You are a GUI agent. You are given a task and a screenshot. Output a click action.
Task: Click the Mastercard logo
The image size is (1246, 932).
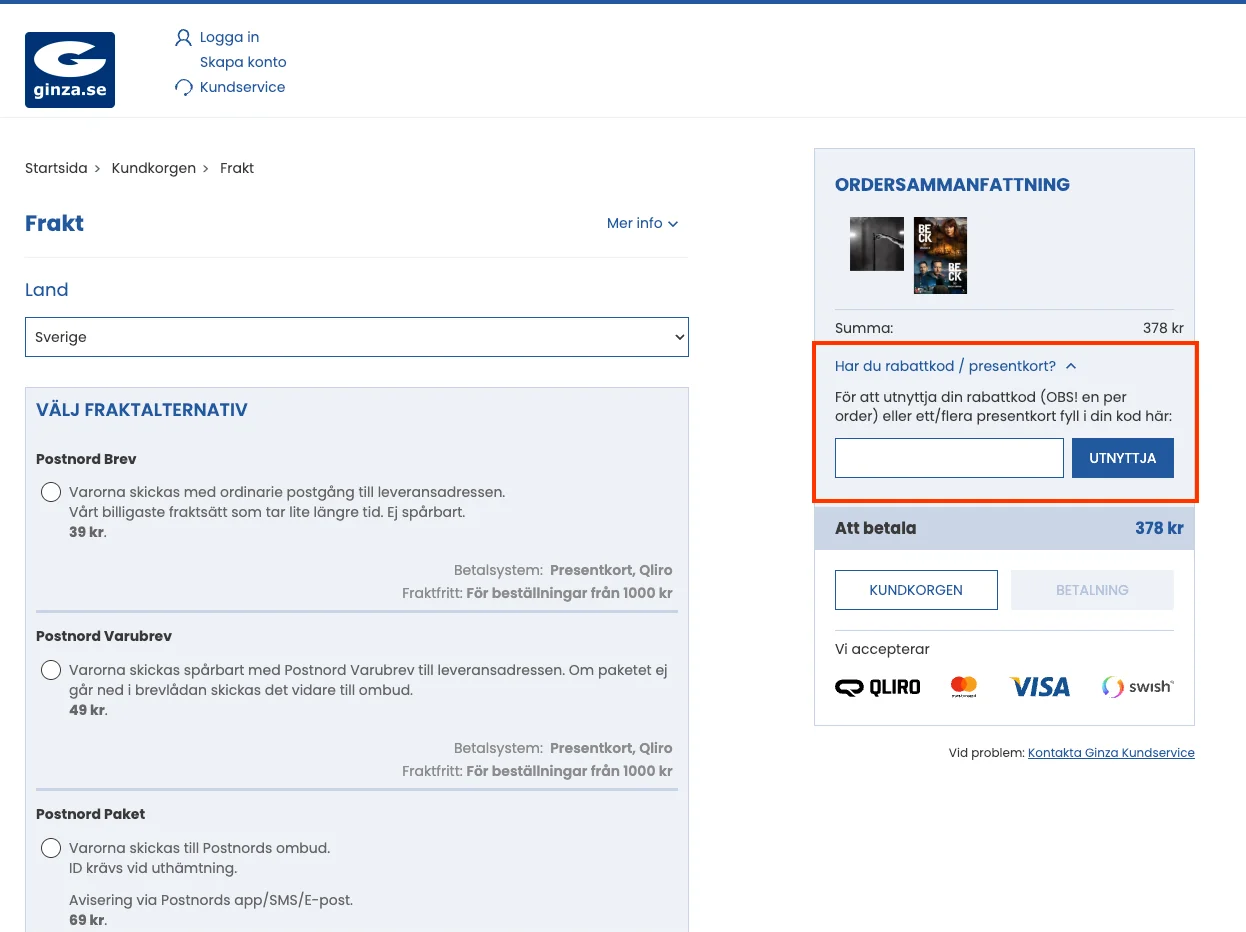point(964,687)
